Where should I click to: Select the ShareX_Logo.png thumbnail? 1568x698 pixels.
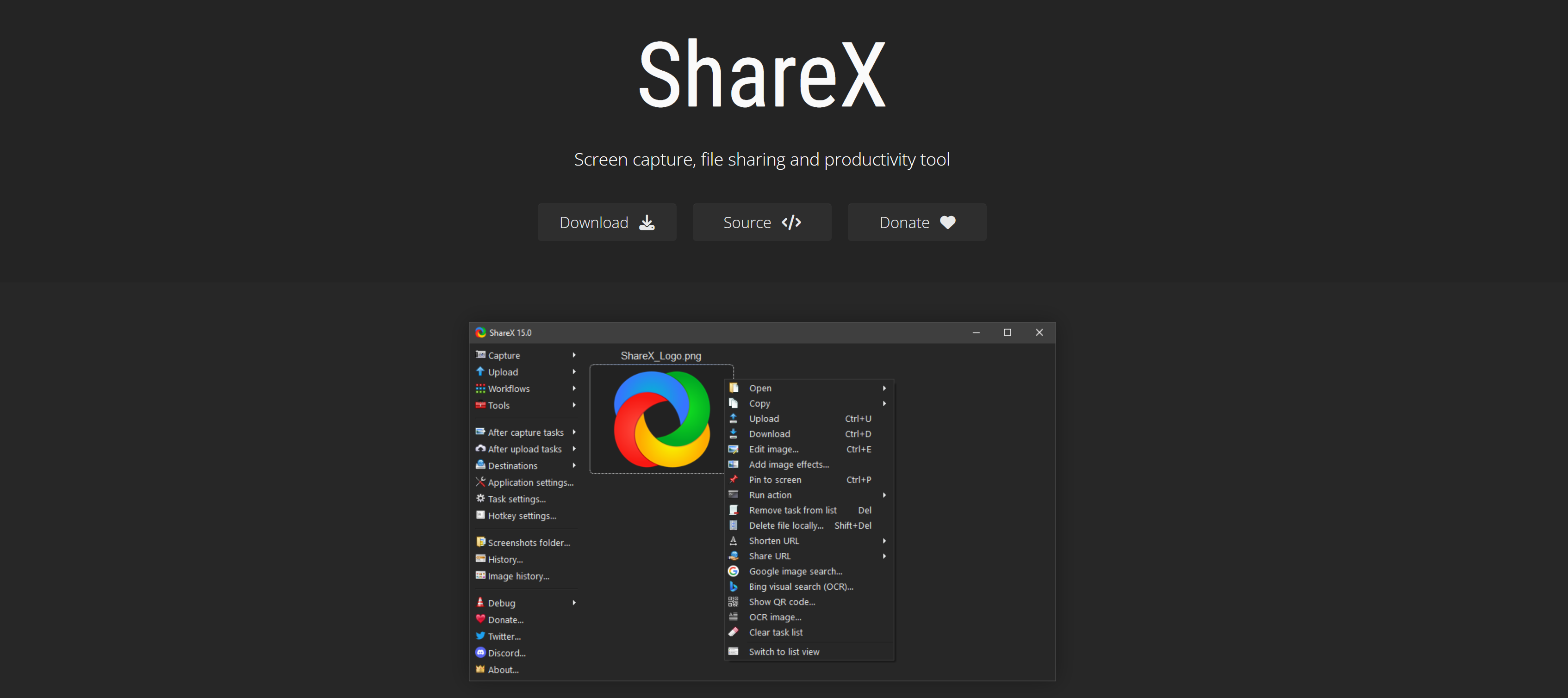(661, 419)
